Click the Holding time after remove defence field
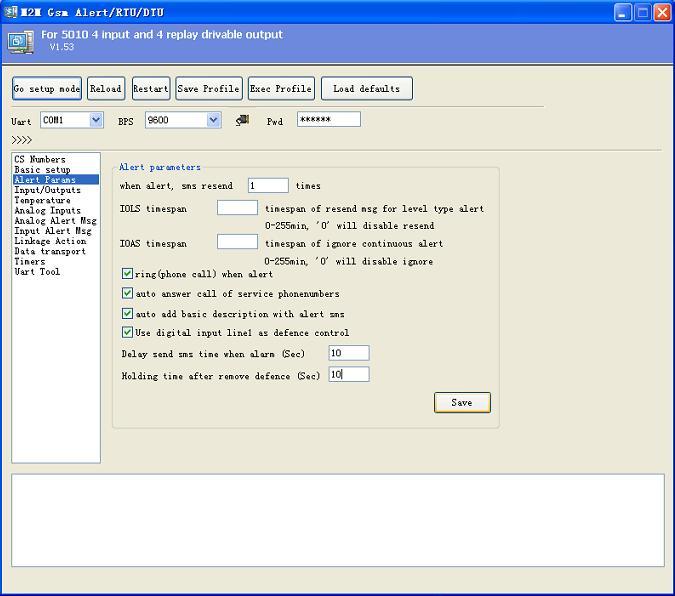675x596 pixels. [x=349, y=374]
